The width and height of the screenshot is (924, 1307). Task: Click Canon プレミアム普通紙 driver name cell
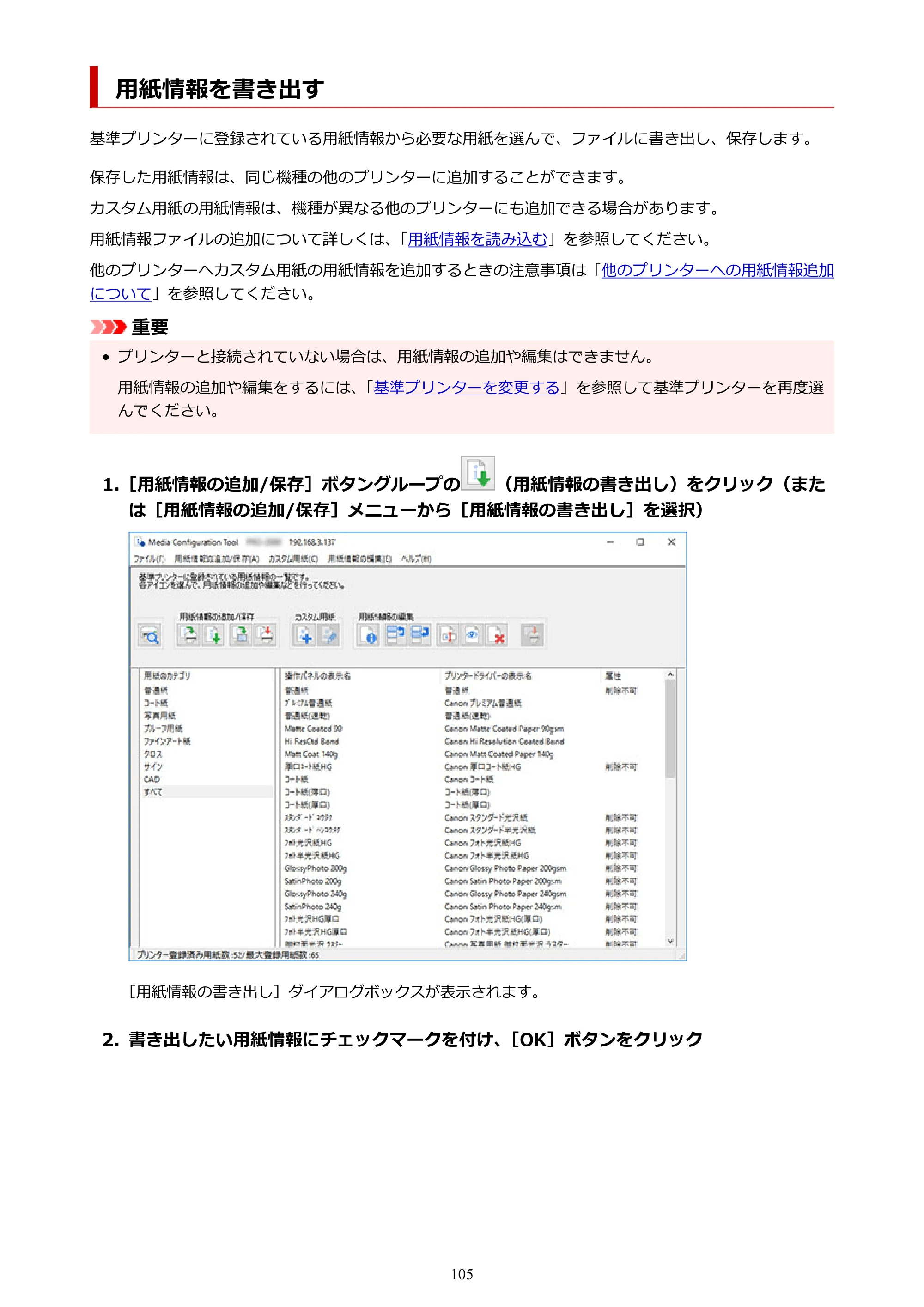point(483,704)
